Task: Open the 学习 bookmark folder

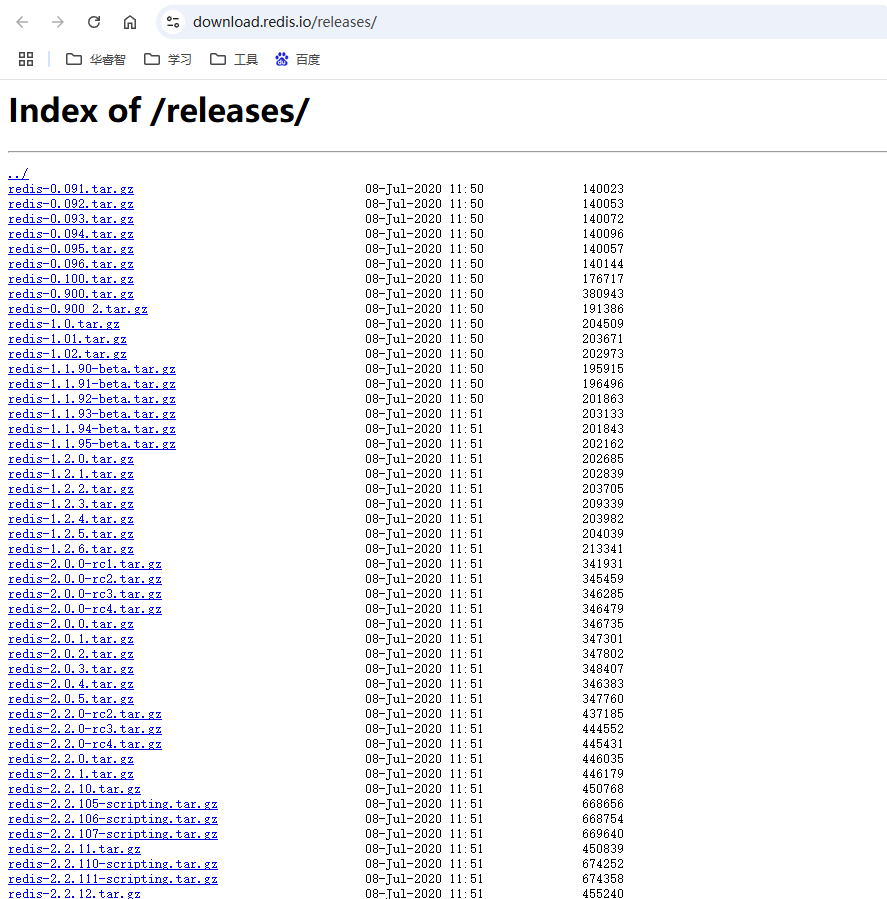Action: pyautogui.click(x=168, y=59)
